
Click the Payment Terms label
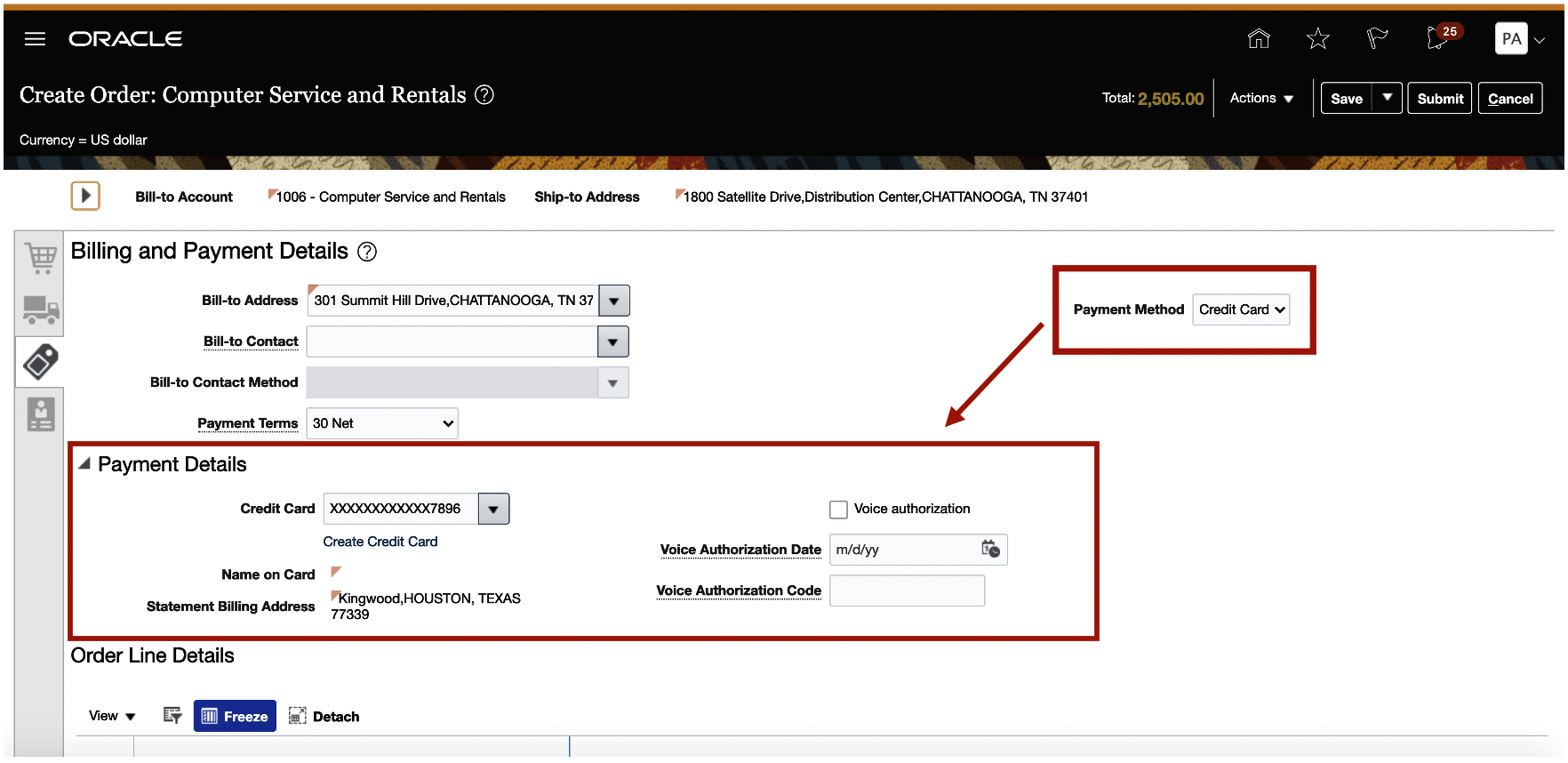[248, 423]
